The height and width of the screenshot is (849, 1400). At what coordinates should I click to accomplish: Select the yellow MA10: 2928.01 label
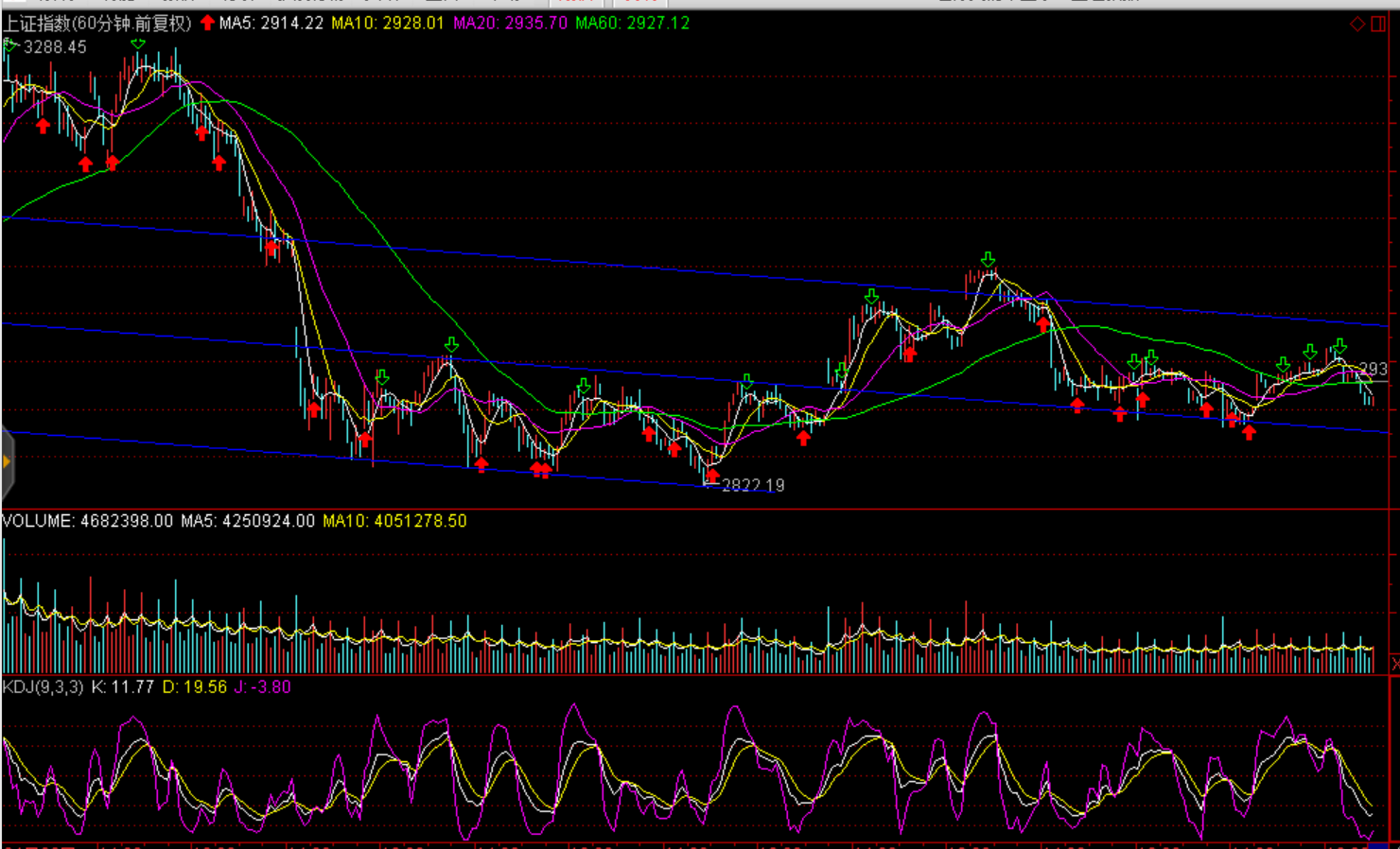[387, 23]
